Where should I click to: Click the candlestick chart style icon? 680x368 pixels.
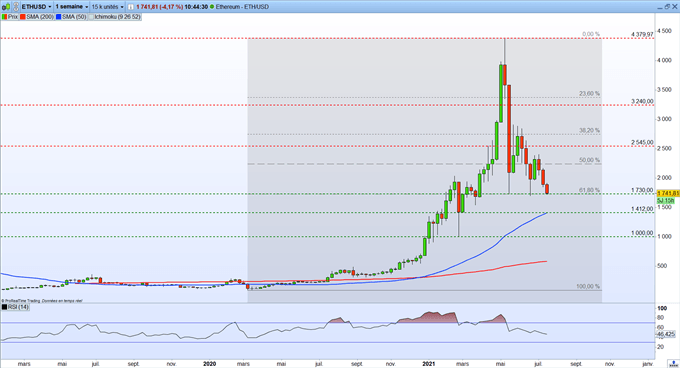coord(7,7)
